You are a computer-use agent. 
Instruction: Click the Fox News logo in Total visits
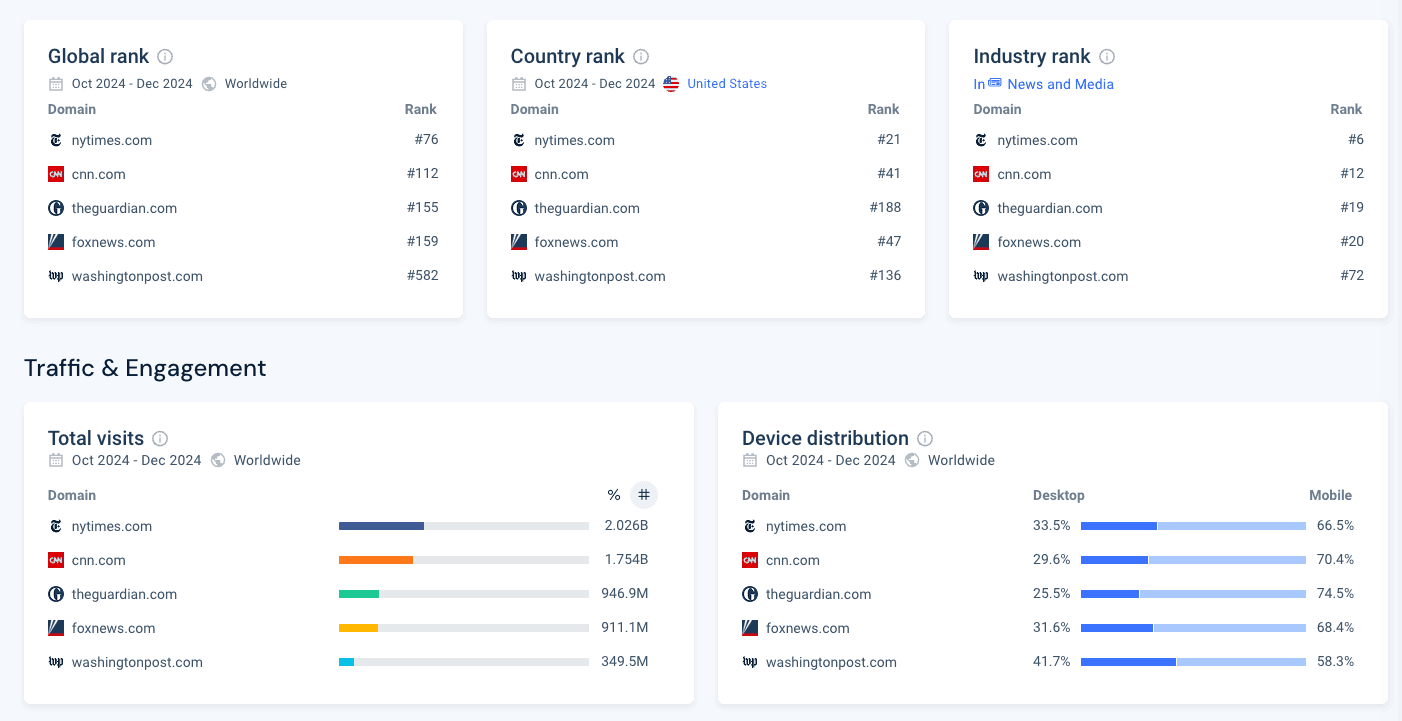point(56,628)
